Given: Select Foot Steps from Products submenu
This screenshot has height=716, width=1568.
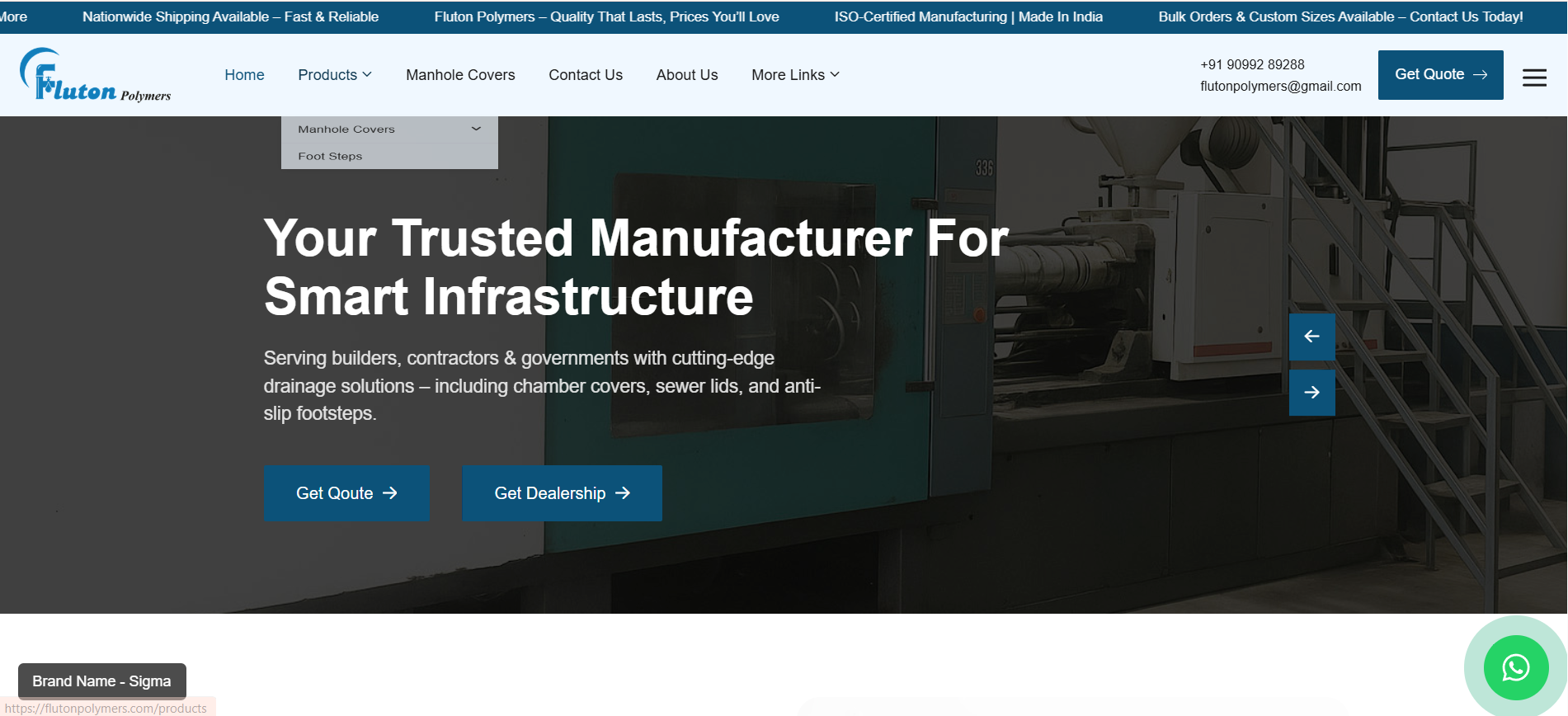Looking at the screenshot, I should (x=389, y=156).
